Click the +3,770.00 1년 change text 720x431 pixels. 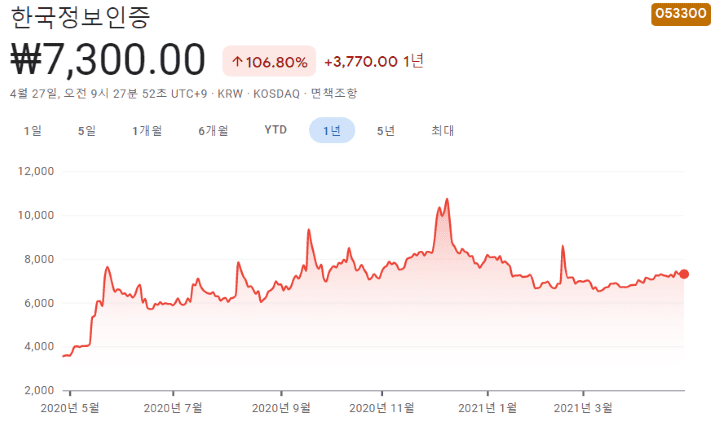[x=374, y=62]
